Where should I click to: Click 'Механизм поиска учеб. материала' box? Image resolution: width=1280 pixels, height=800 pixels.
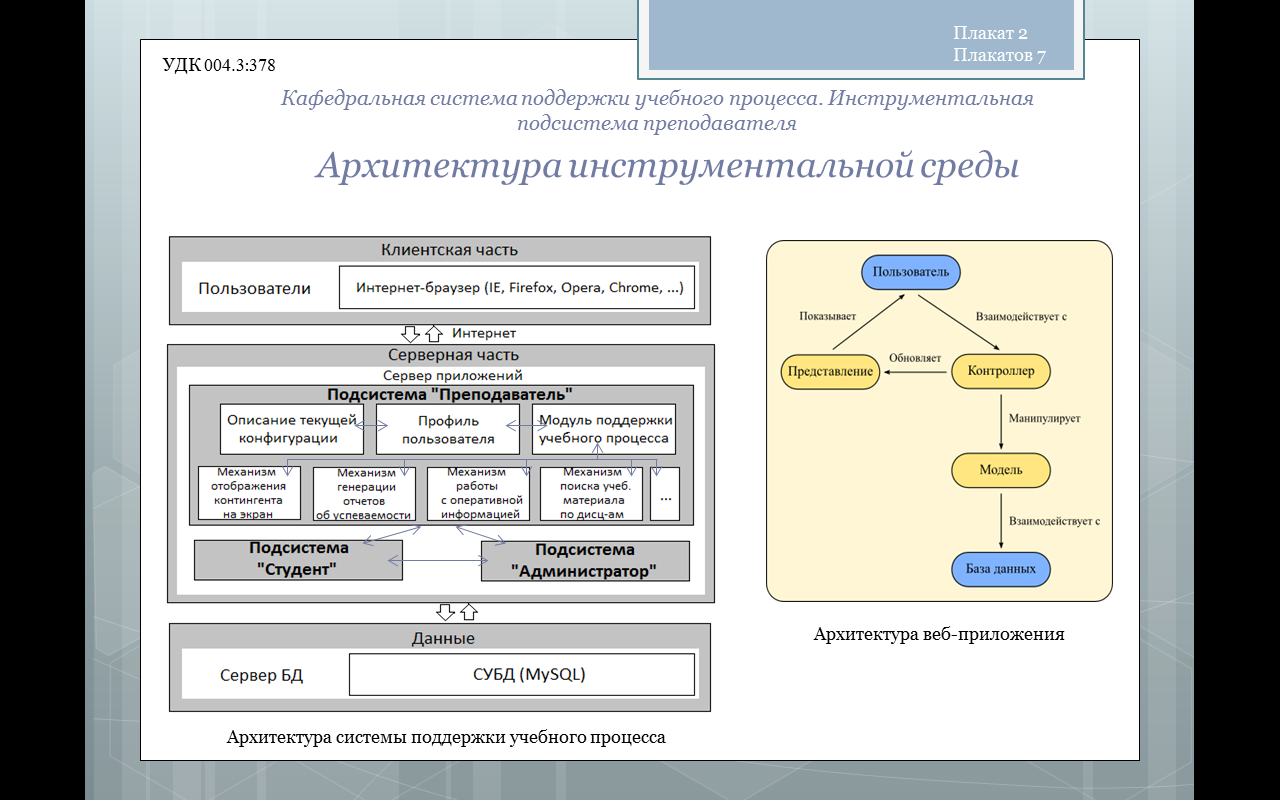[x=591, y=494]
